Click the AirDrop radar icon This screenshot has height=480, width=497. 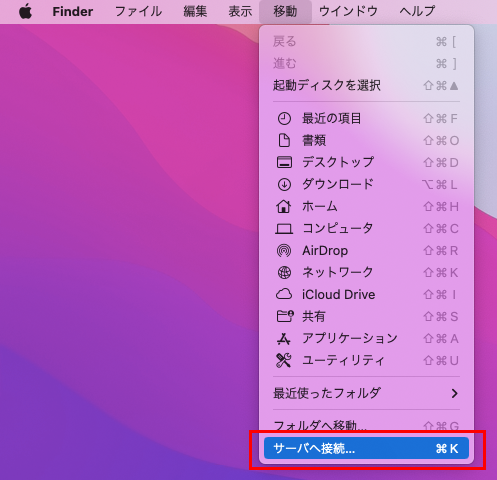(284, 250)
